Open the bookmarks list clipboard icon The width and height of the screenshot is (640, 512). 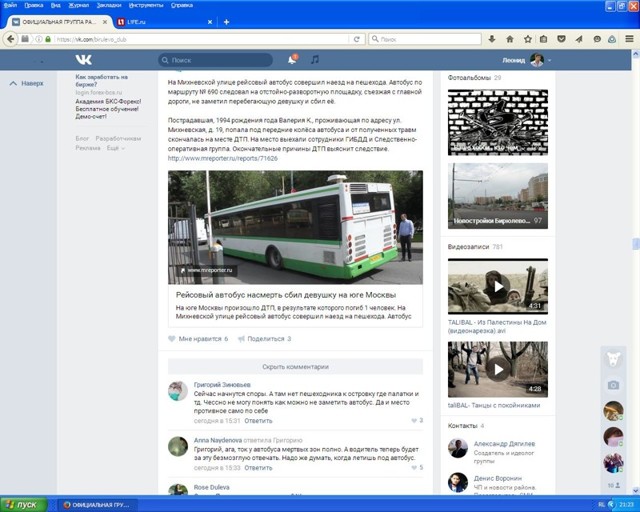pyautogui.click(x=543, y=39)
